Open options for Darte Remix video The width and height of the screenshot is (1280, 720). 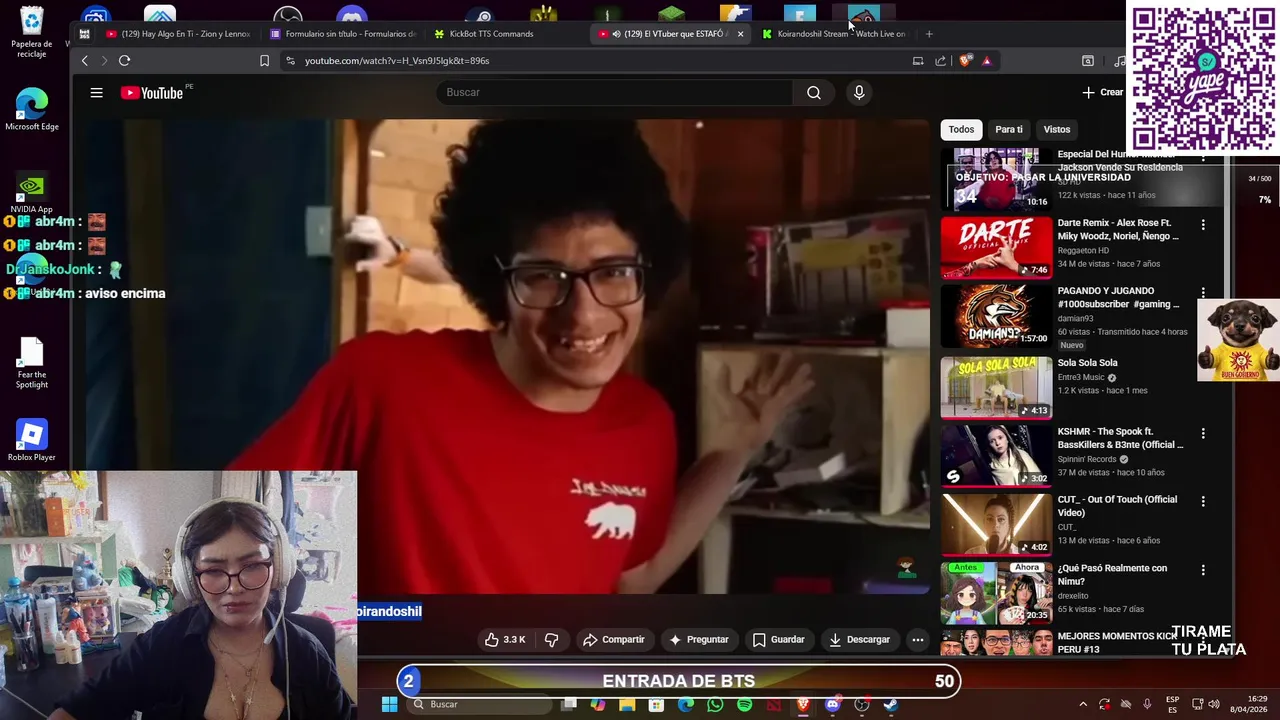[x=1203, y=225]
